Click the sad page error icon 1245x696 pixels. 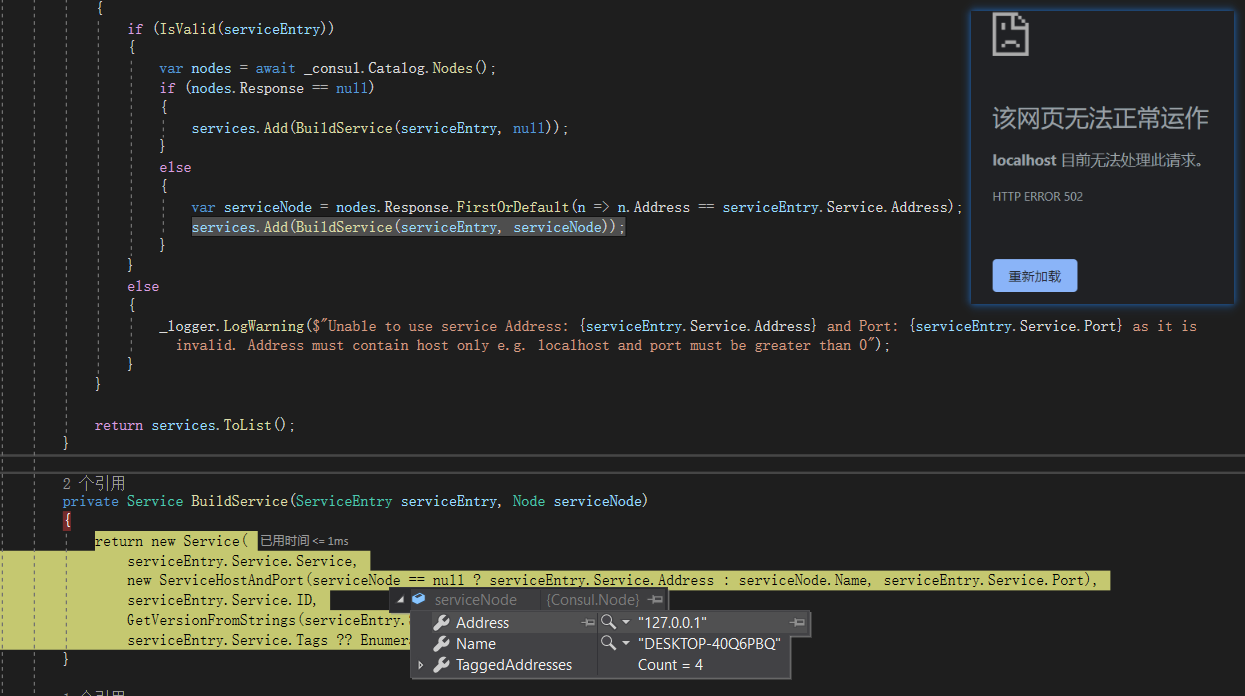1010,34
